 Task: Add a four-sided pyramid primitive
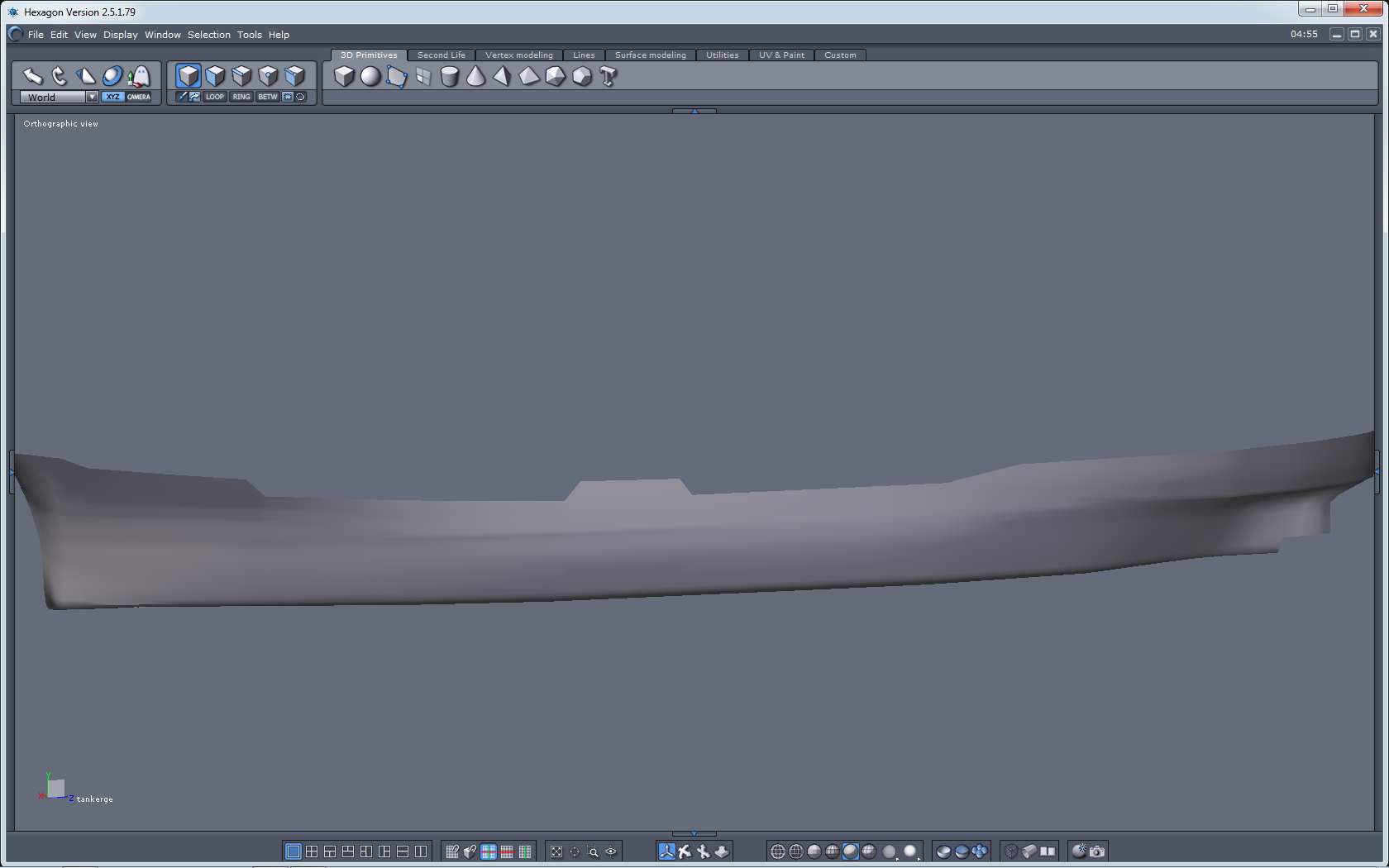(502, 76)
